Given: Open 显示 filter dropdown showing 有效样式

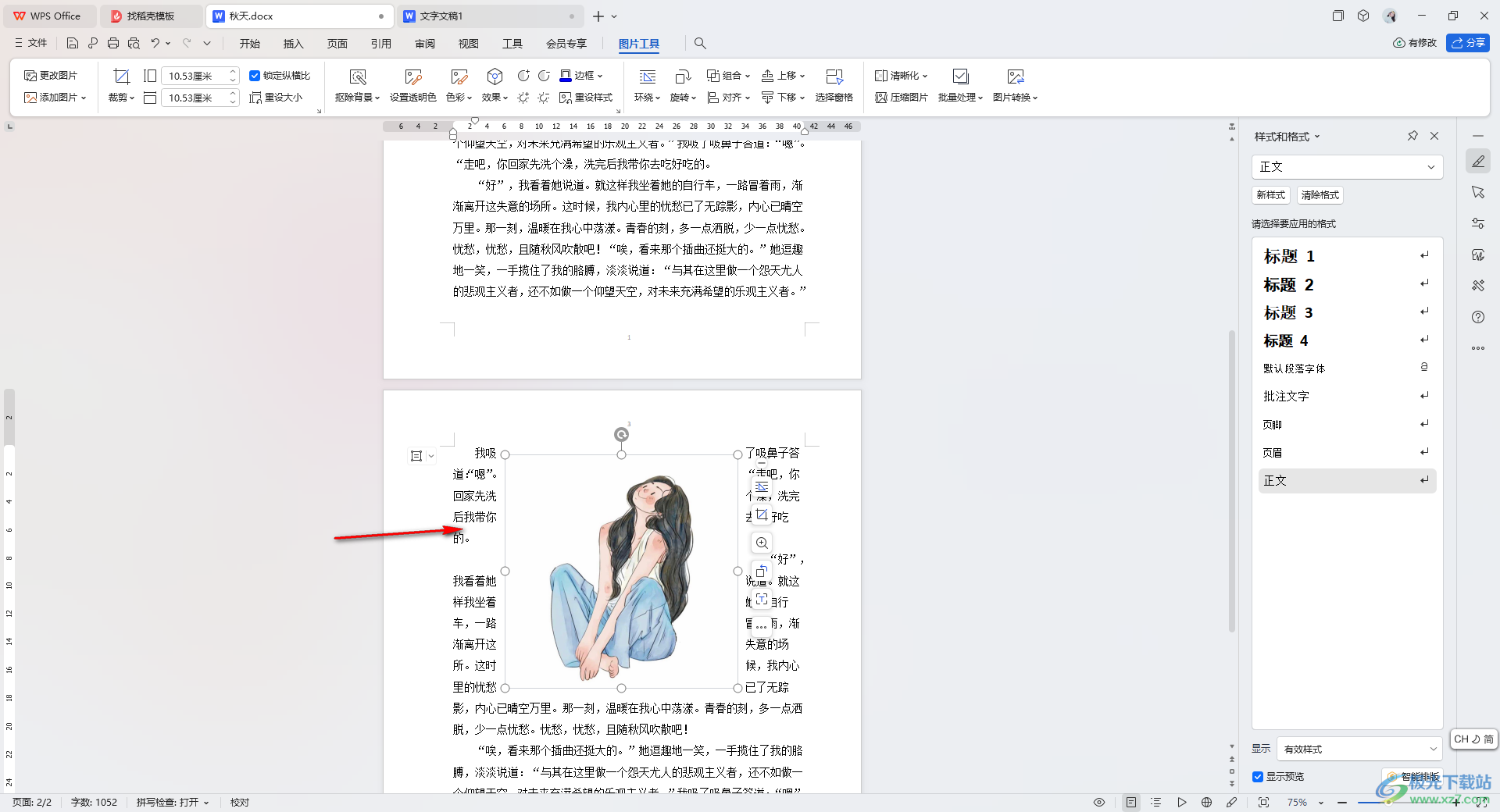Looking at the screenshot, I should pyautogui.click(x=1359, y=749).
